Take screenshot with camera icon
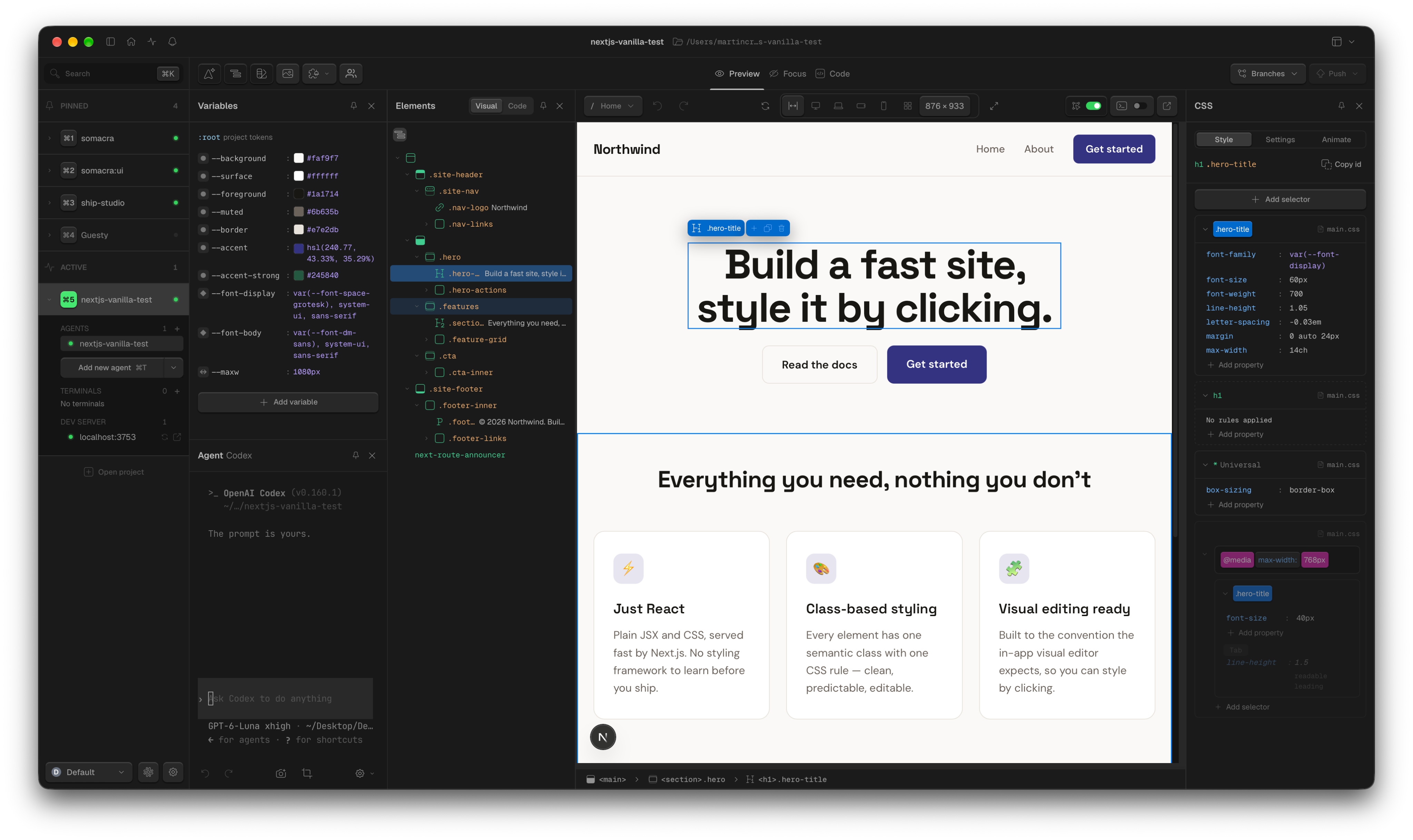The width and height of the screenshot is (1413, 840). pyautogui.click(x=281, y=773)
